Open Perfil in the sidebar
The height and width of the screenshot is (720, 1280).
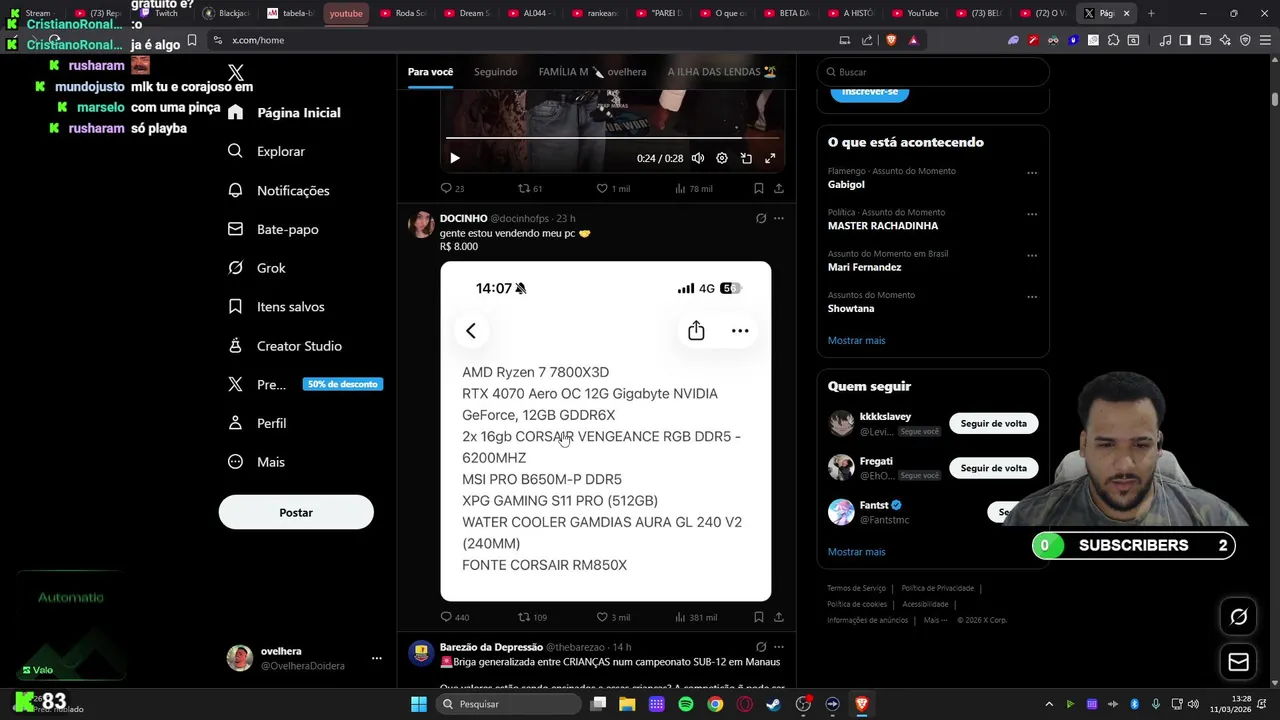(x=257, y=423)
